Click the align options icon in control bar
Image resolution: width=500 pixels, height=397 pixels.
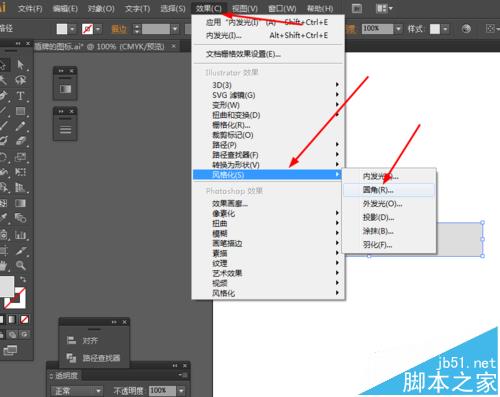pos(490,29)
